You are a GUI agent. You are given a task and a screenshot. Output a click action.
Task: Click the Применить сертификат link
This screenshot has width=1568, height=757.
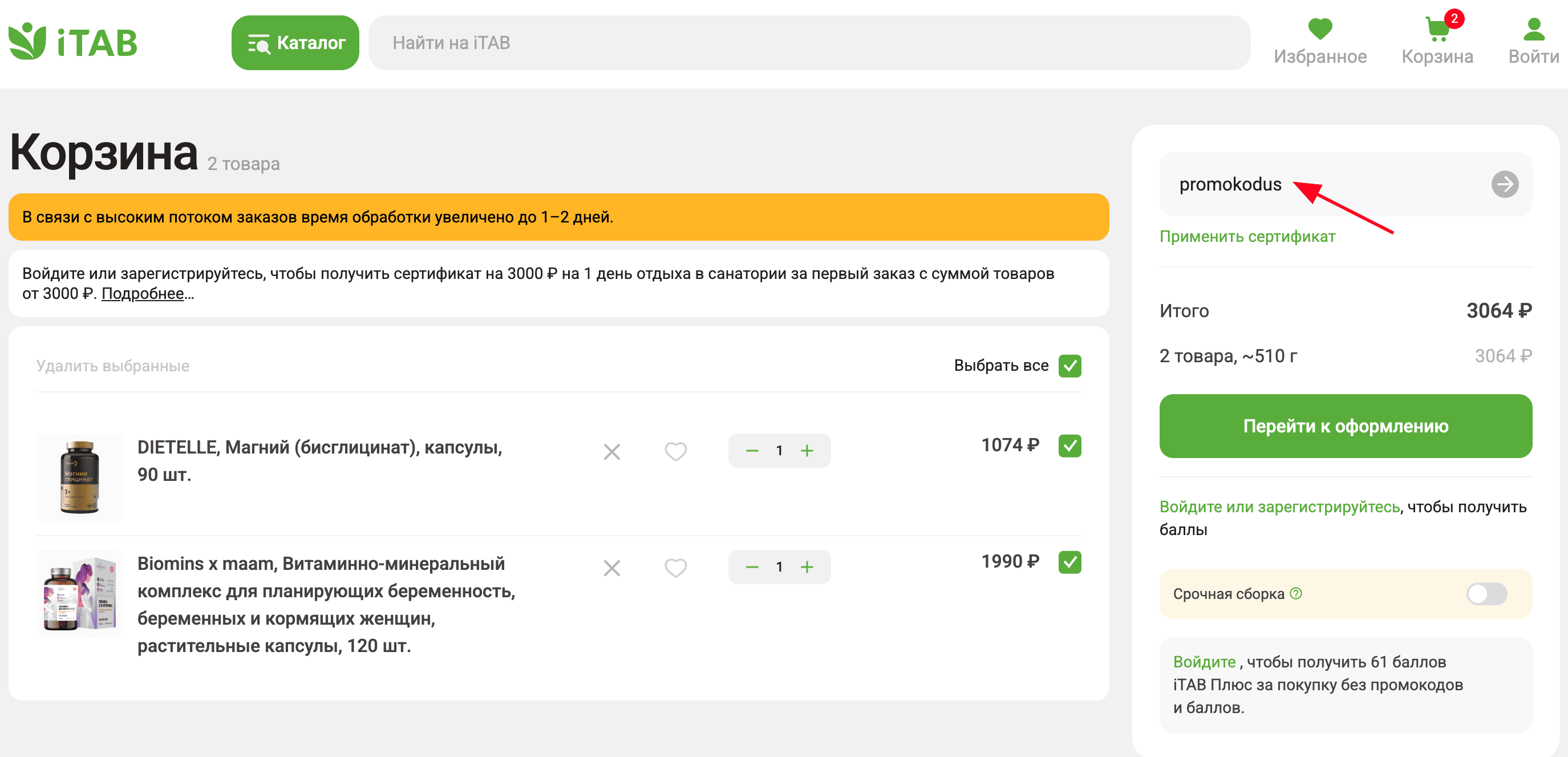[x=1247, y=236]
